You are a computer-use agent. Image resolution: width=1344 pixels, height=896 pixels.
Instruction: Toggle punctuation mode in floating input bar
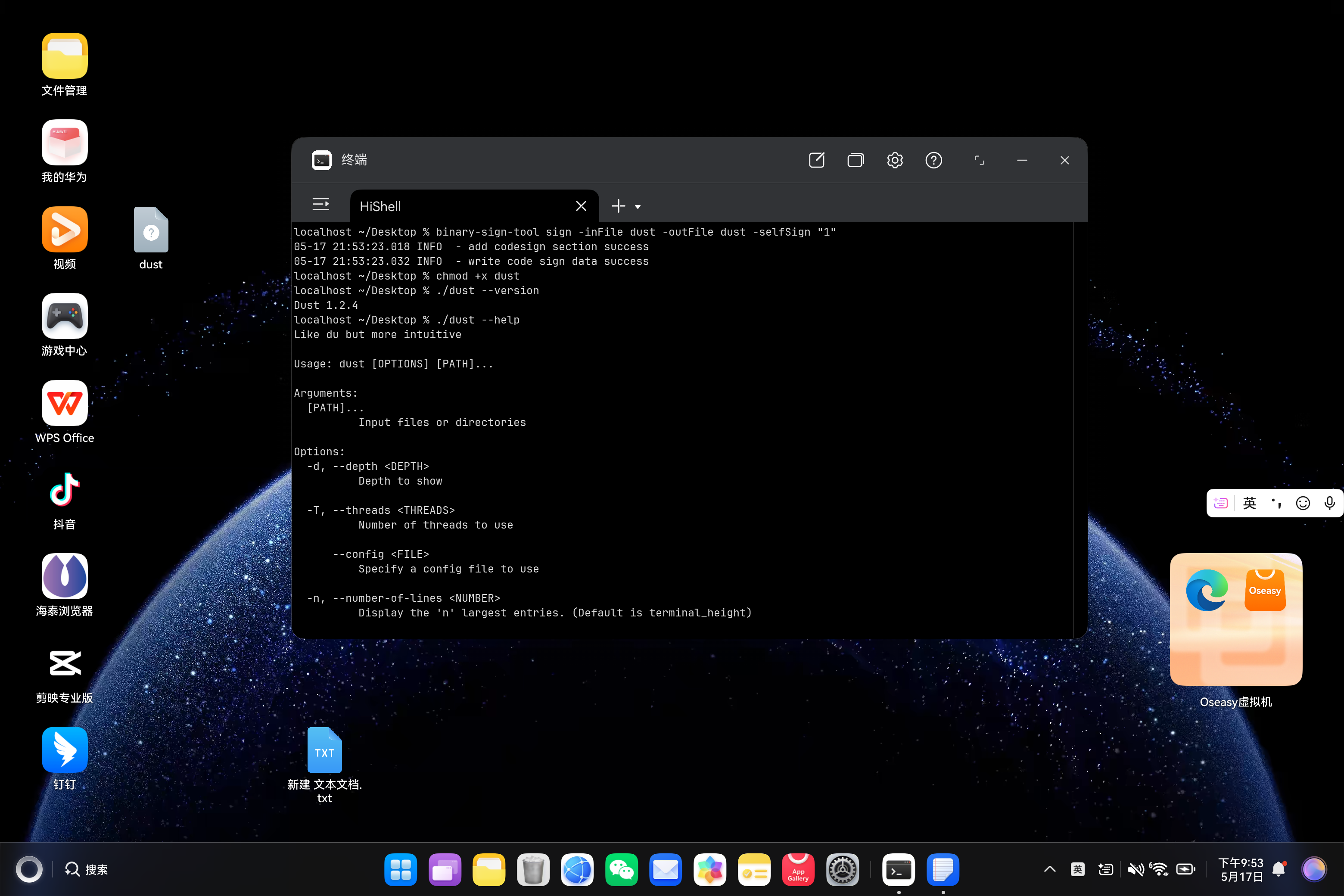tap(1276, 503)
